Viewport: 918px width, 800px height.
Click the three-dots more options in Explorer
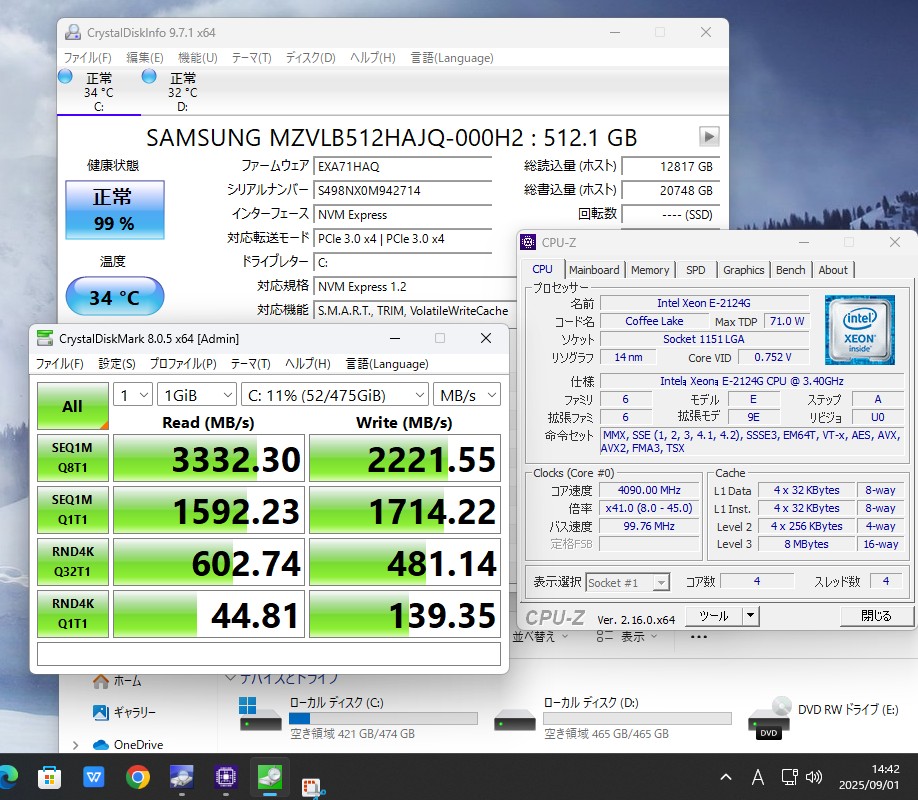point(698,637)
